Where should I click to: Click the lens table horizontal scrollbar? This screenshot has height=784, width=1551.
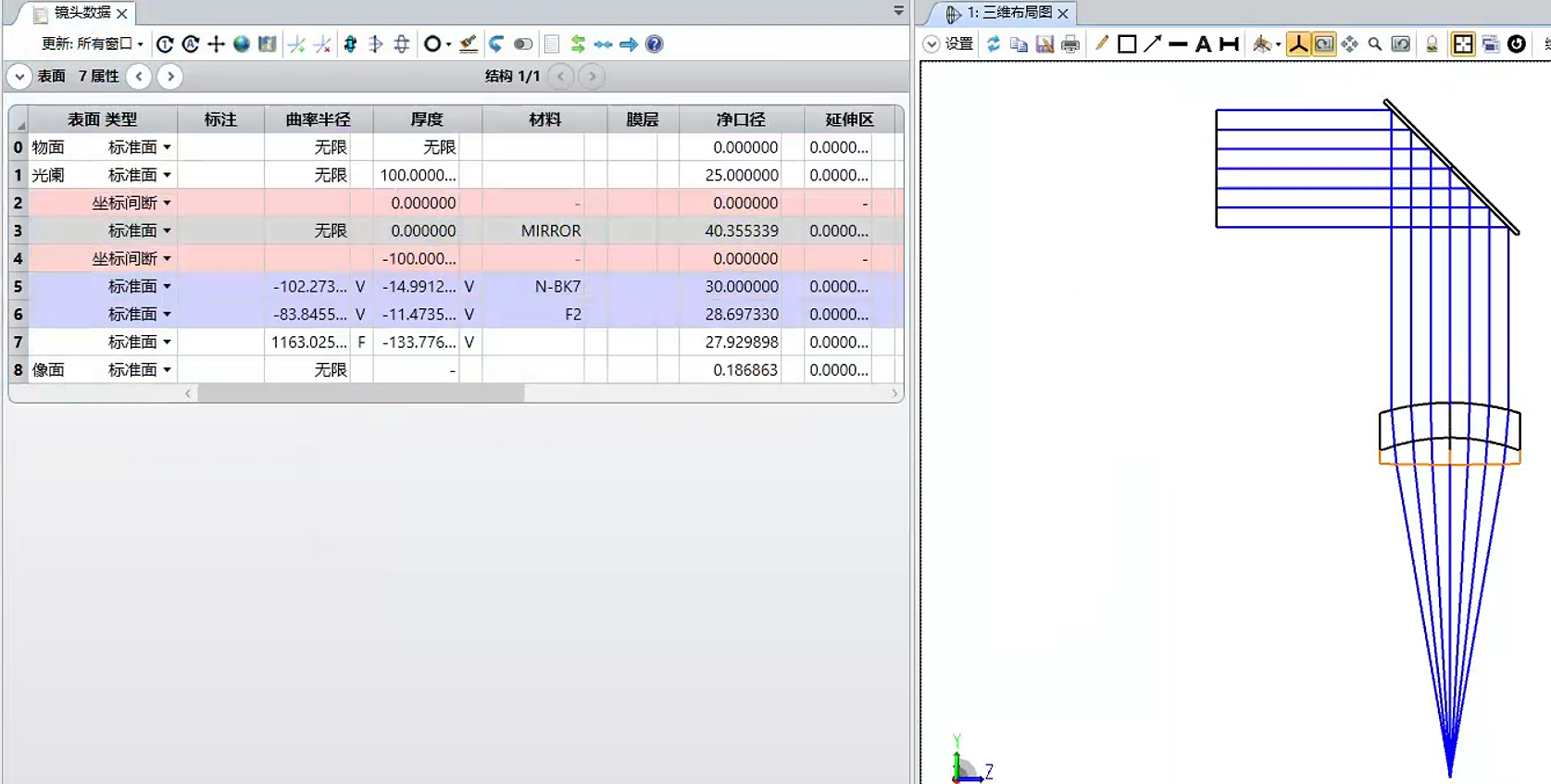361,393
